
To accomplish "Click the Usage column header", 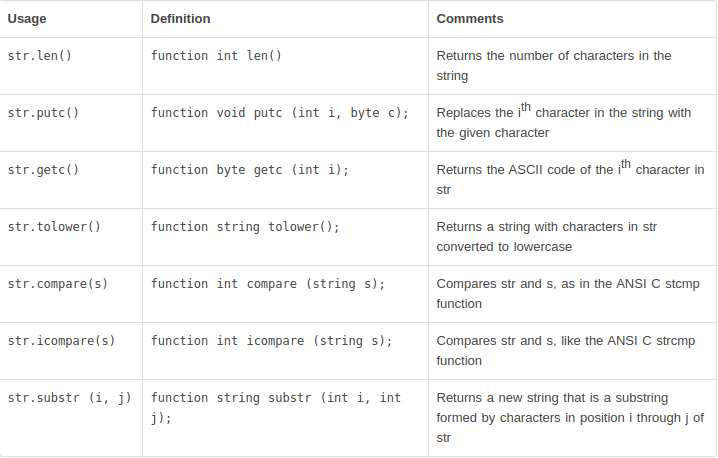I will (x=27, y=19).
